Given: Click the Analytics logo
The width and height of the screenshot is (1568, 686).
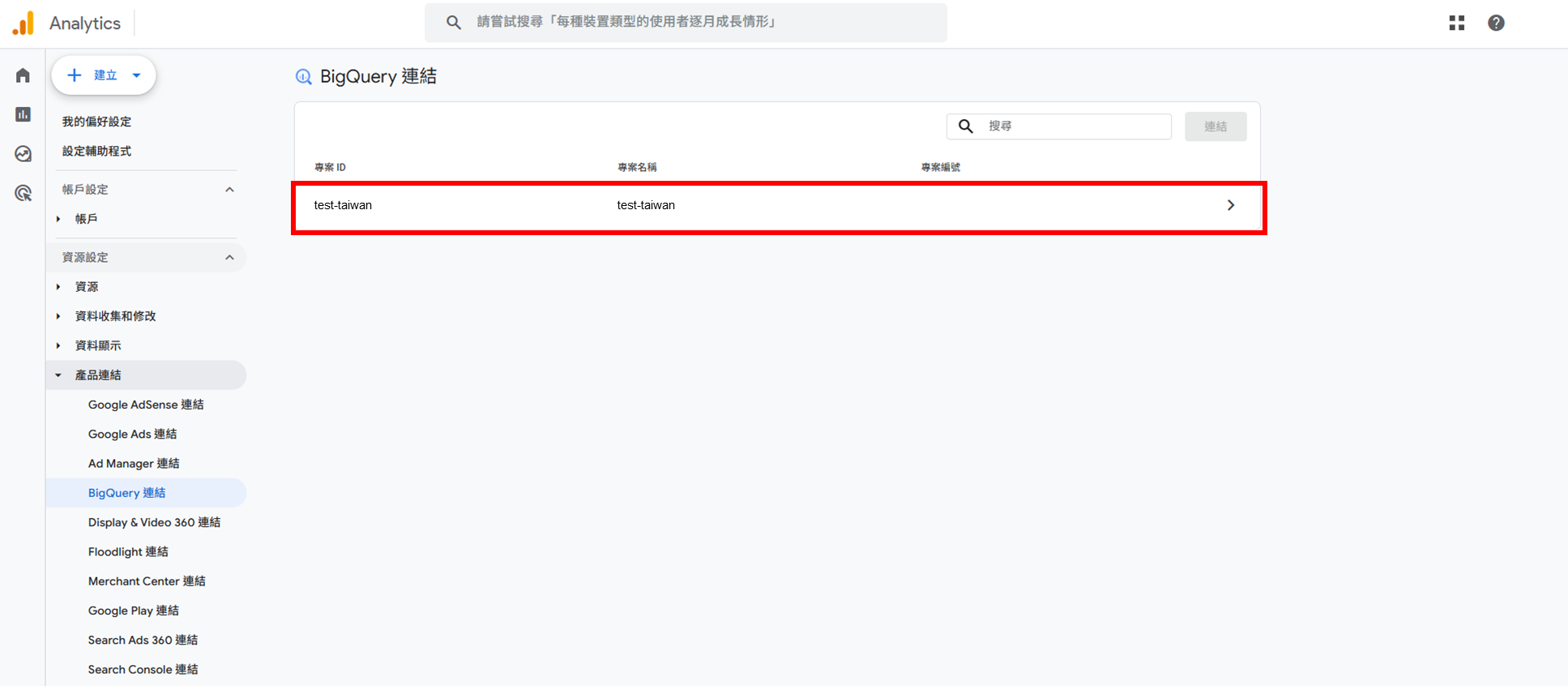Looking at the screenshot, I should [24, 23].
